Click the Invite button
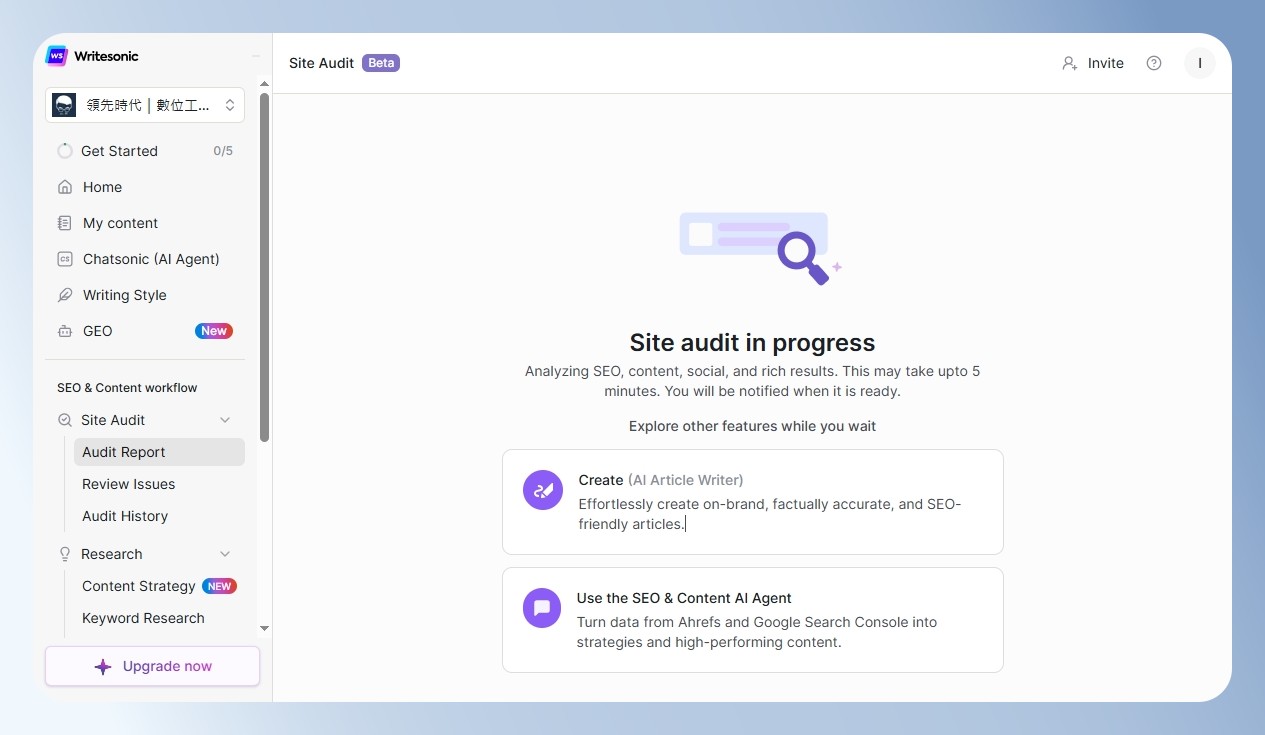Viewport: 1265px width, 735px height. pos(1093,63)
